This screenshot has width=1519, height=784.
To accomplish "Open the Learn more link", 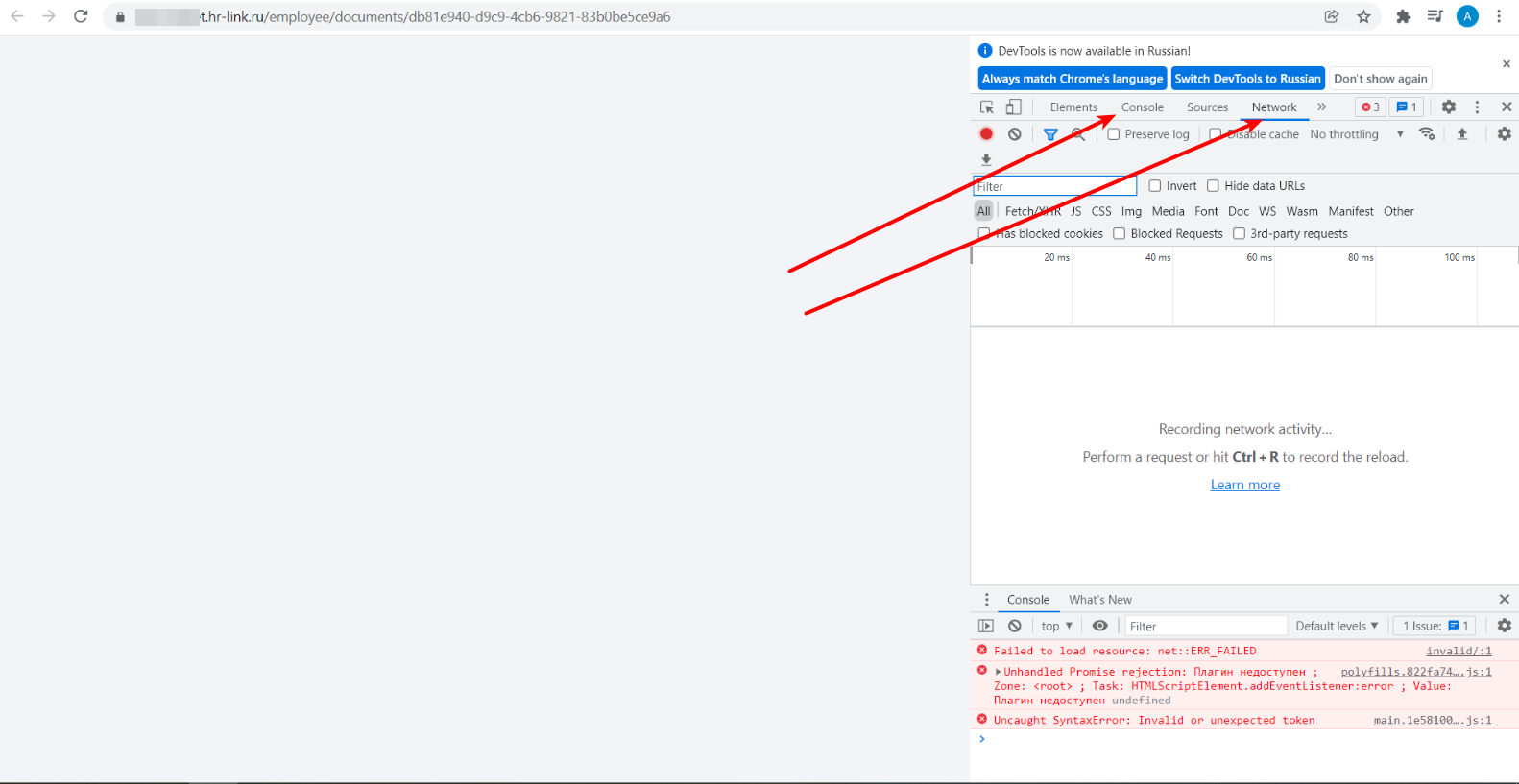I will point(1245,485).
